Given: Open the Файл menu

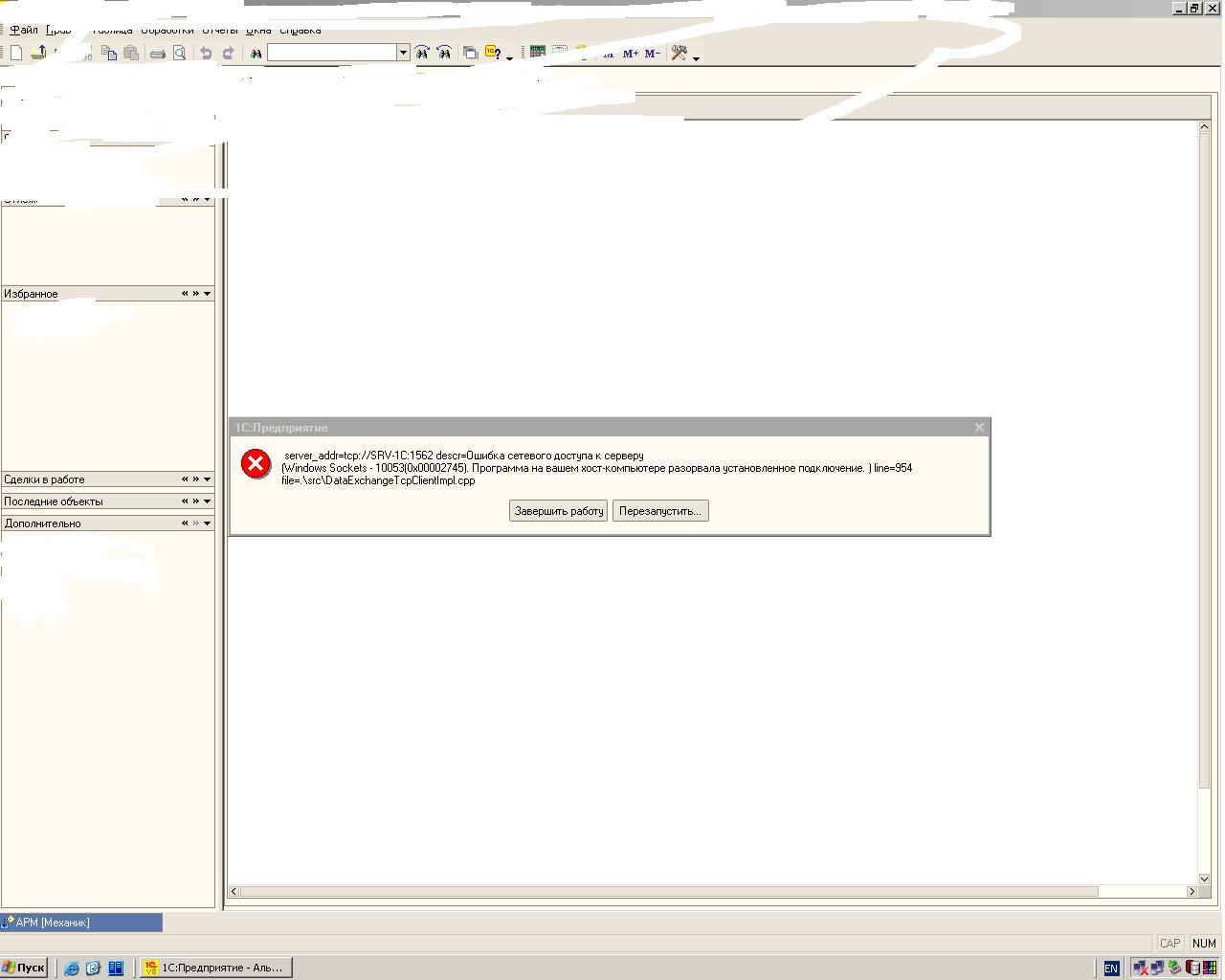Looking at the screenshot, I should [24, 30].
